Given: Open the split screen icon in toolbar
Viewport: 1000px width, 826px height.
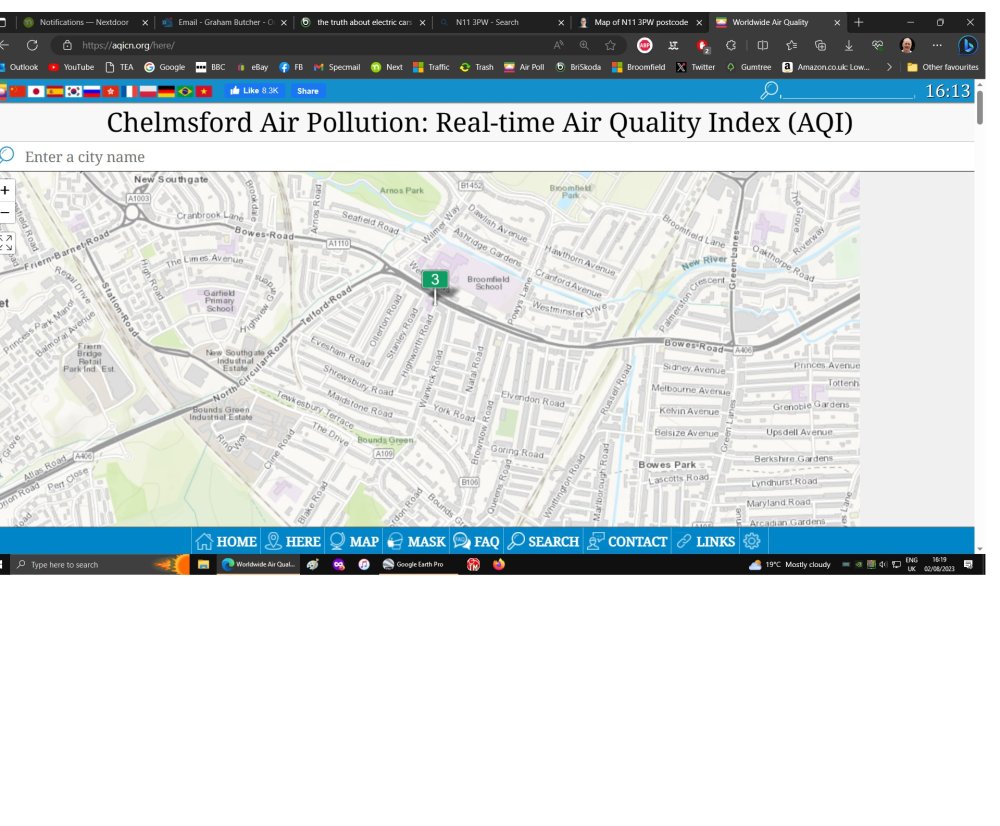Looking at the screenshot, I should coord(762,45).
